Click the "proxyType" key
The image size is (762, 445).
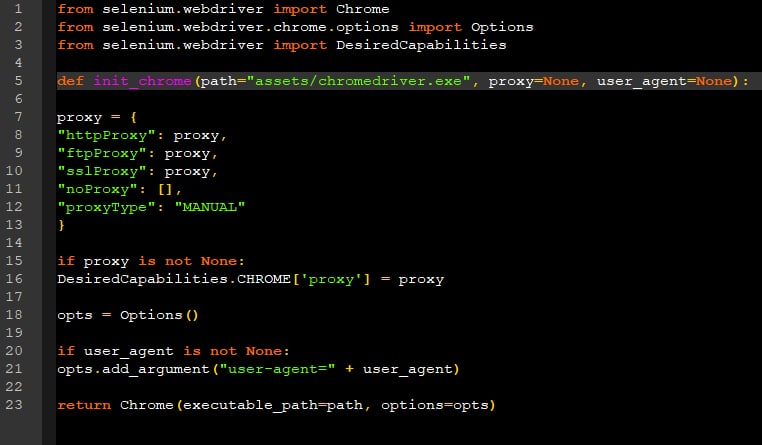(106, 207)
